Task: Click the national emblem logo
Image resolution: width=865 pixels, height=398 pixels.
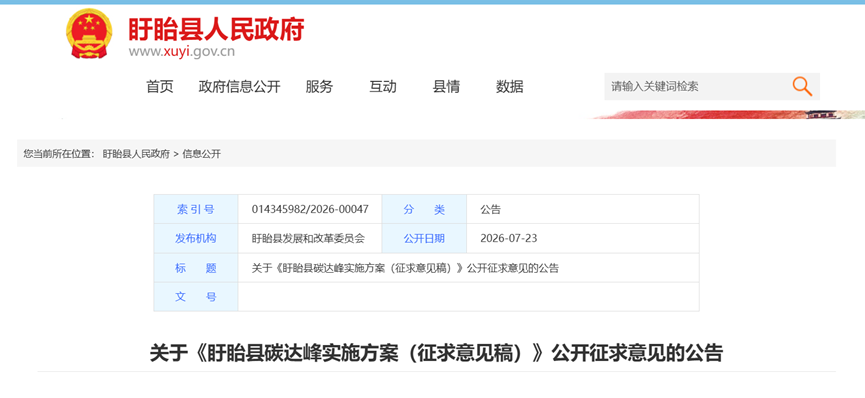Action: pyautogui.click(x=89, y=34)
